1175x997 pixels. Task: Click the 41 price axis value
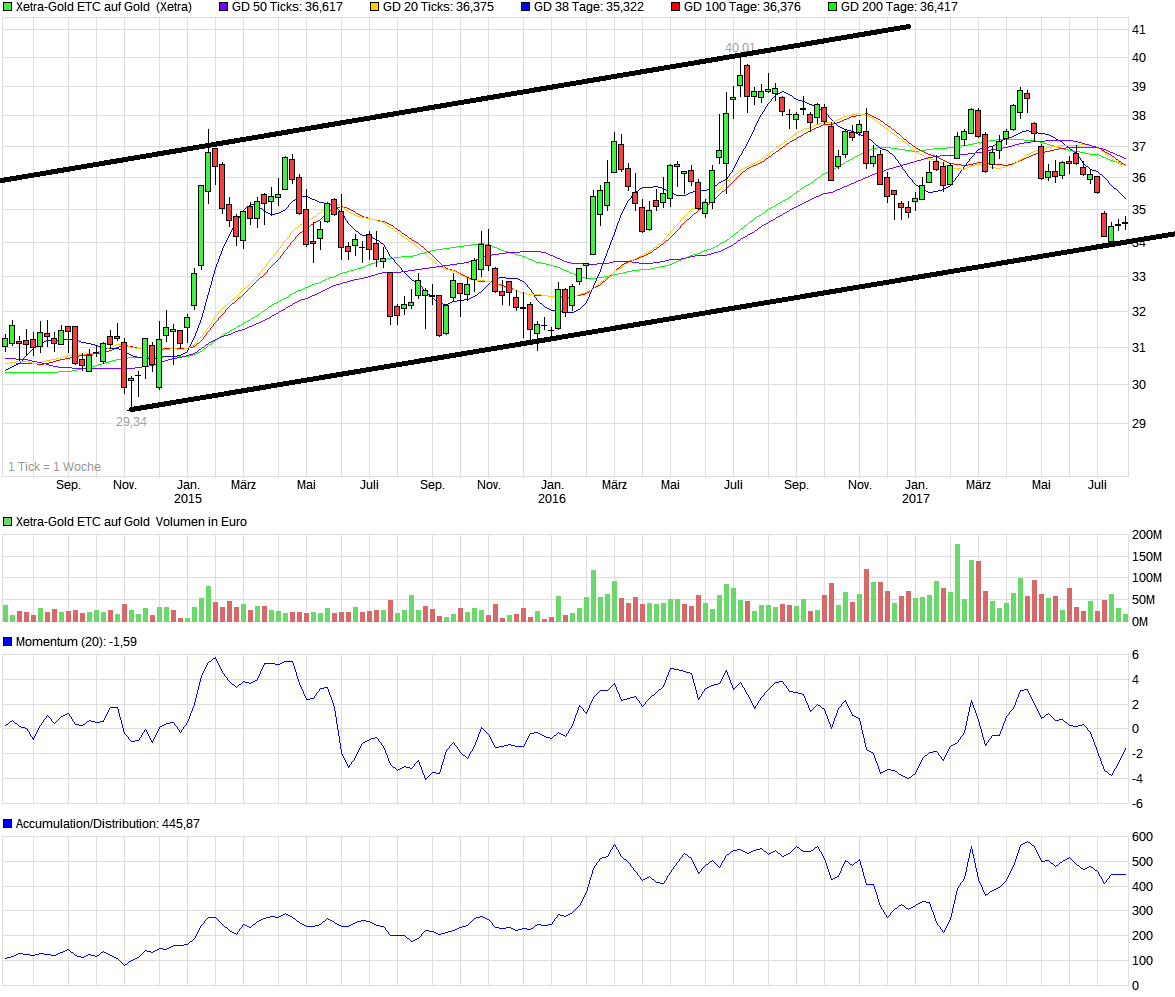(x=1138, y=30)
